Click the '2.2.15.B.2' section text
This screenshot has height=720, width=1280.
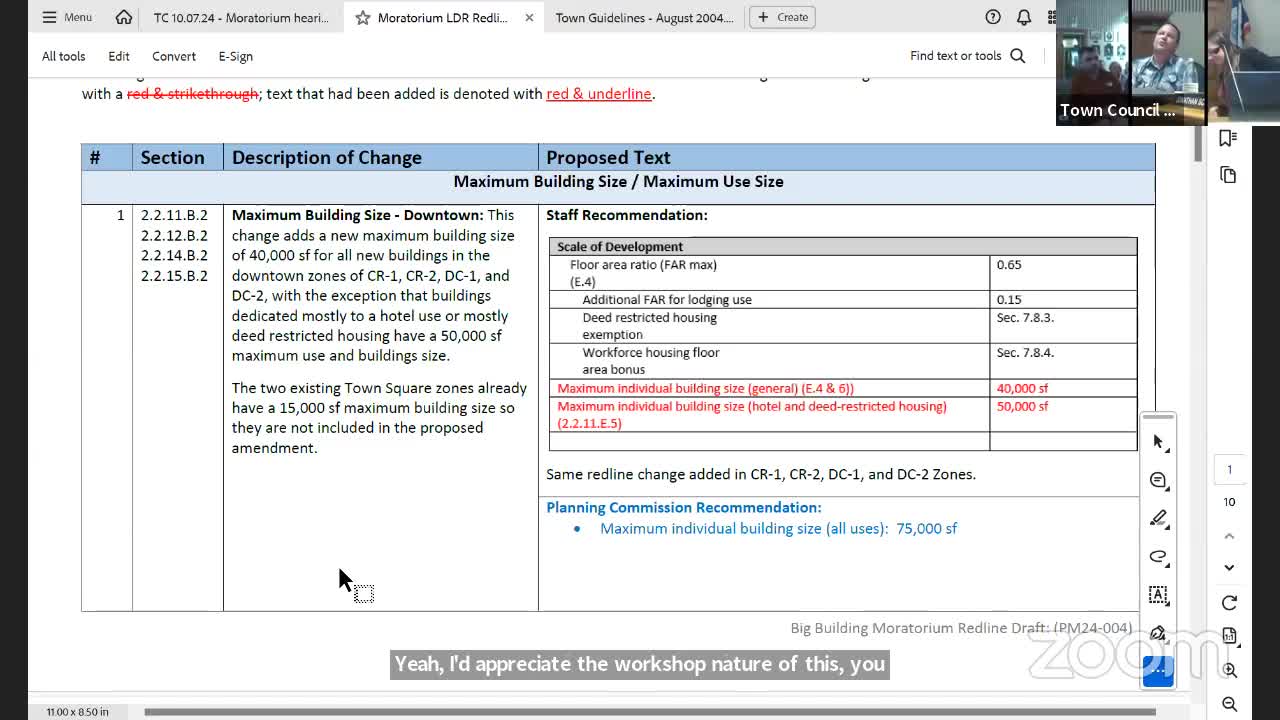coord(174,275)
